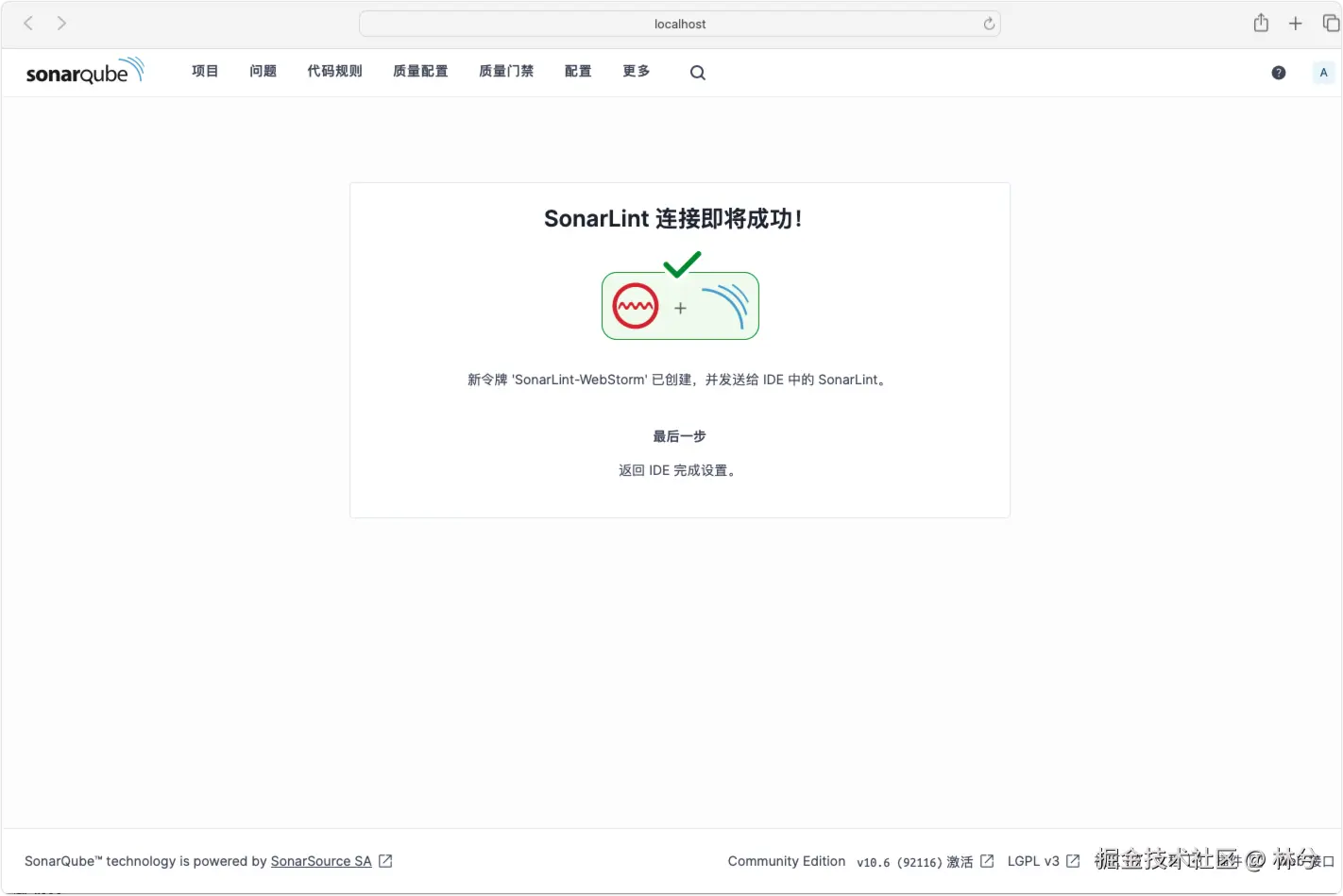
Task: Click the 最后一步 text
Action: click(679, 436)
